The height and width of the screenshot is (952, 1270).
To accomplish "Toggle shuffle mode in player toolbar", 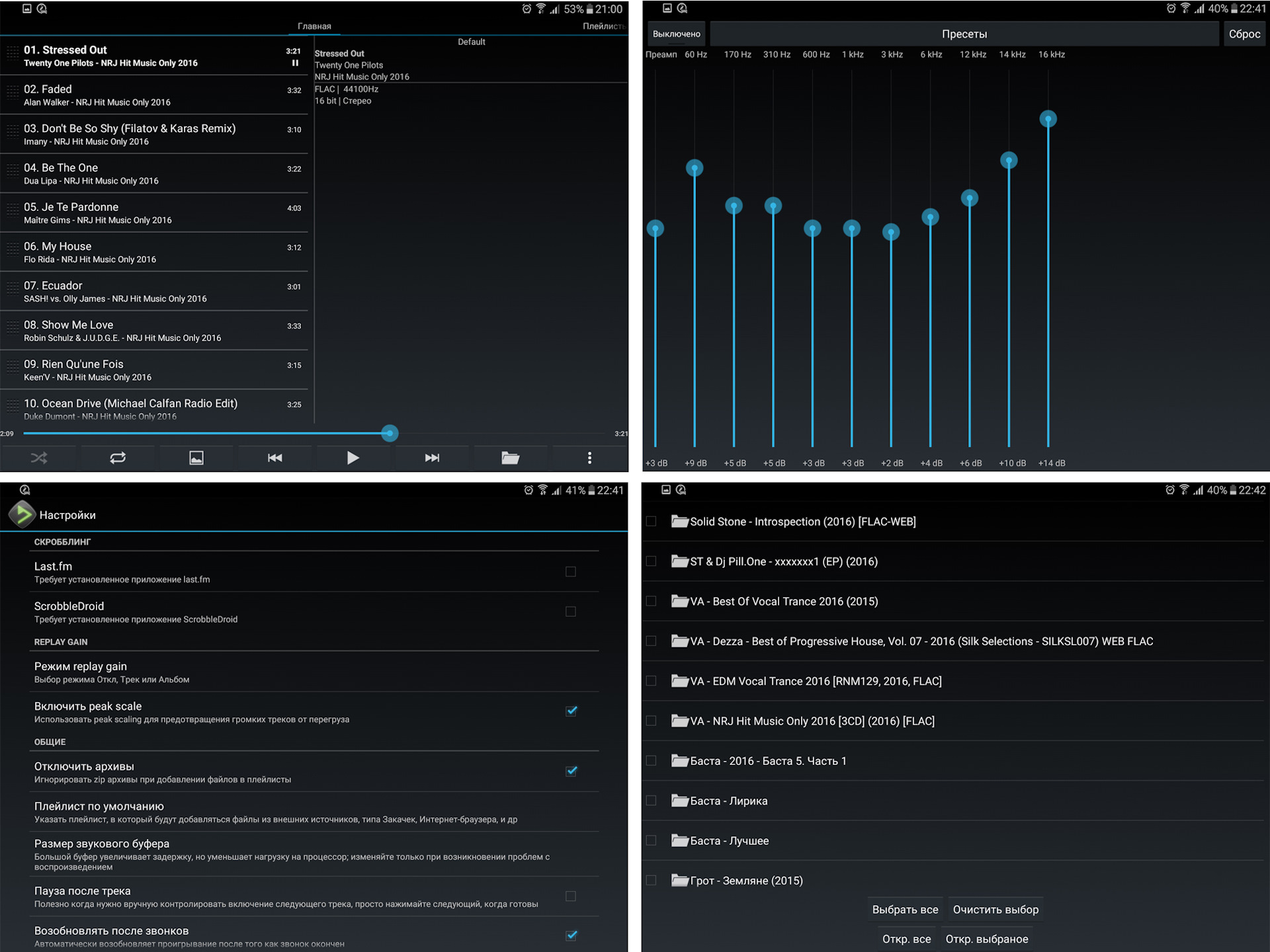I will [x=39, y=457].
